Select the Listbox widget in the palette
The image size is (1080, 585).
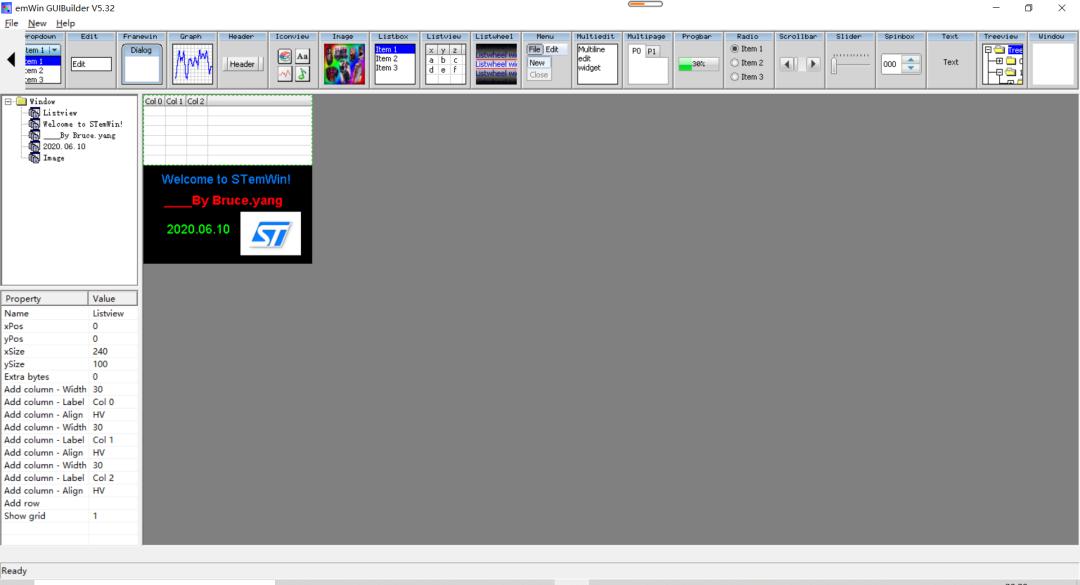click(395, 60)
